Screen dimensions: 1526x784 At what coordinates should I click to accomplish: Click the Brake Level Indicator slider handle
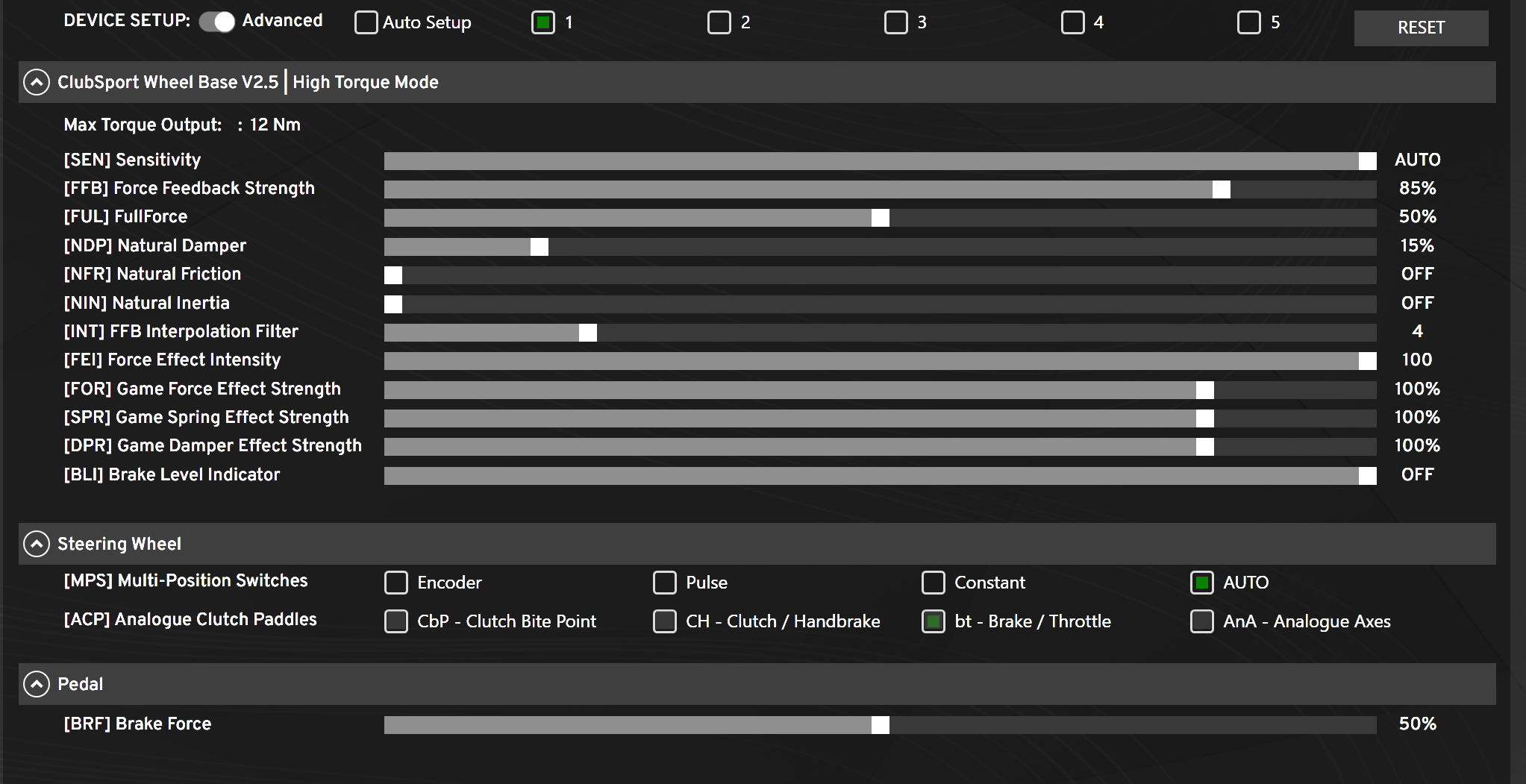point(1368,476)
